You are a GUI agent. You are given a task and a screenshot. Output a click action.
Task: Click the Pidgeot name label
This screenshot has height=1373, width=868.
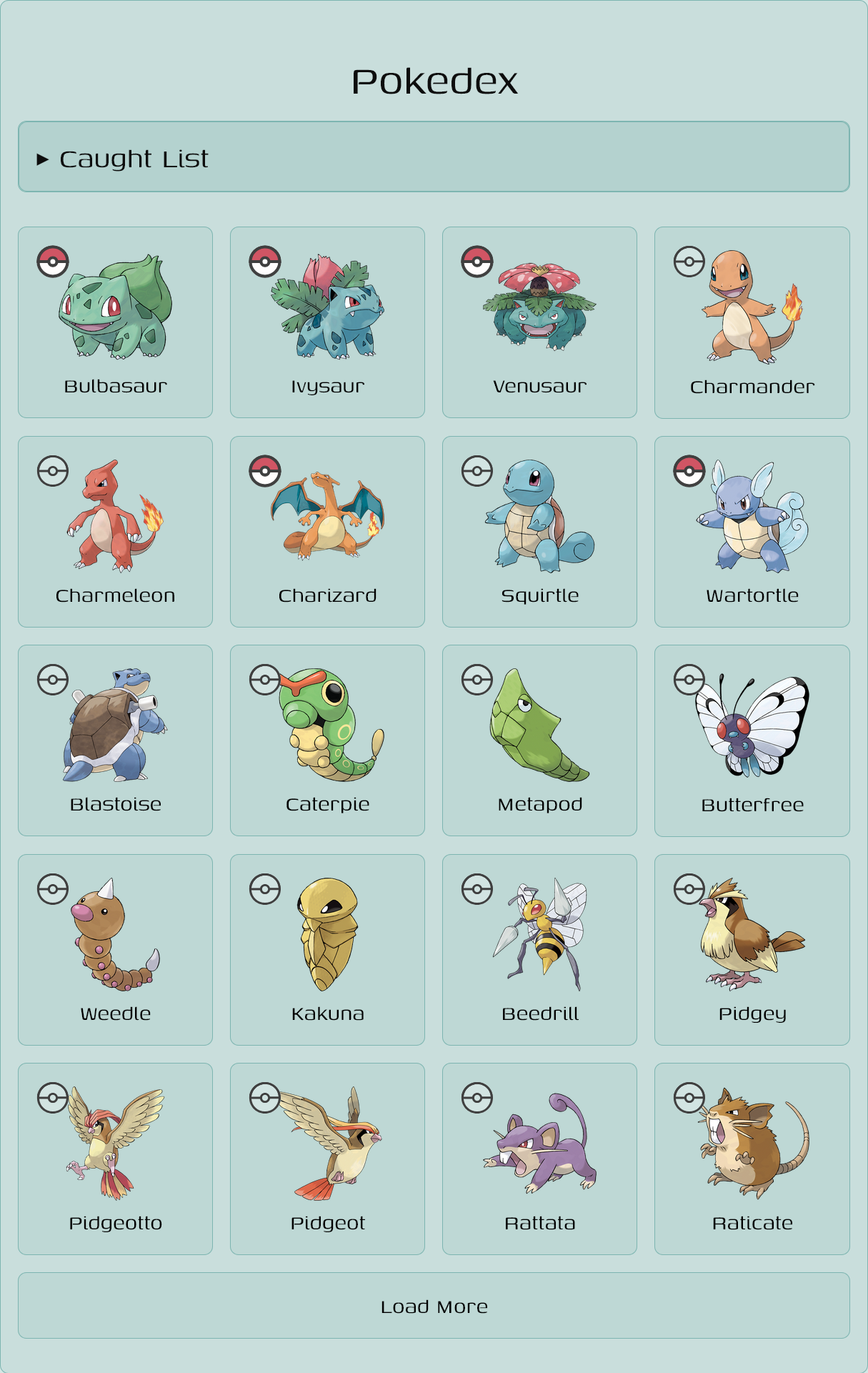click(328, 1223)
